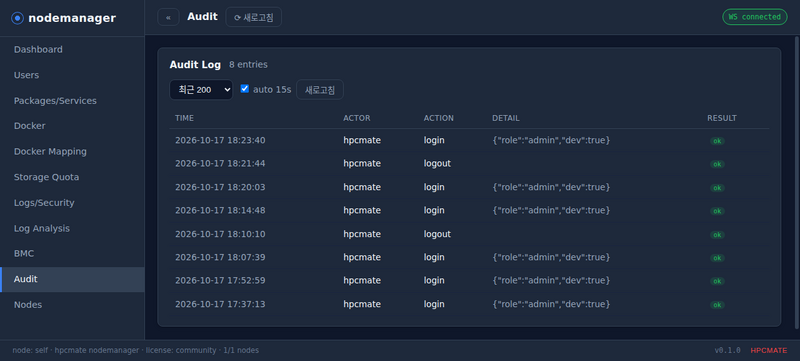
Task: Click the vertical scrollbar on the right
Action: (797, 183)
